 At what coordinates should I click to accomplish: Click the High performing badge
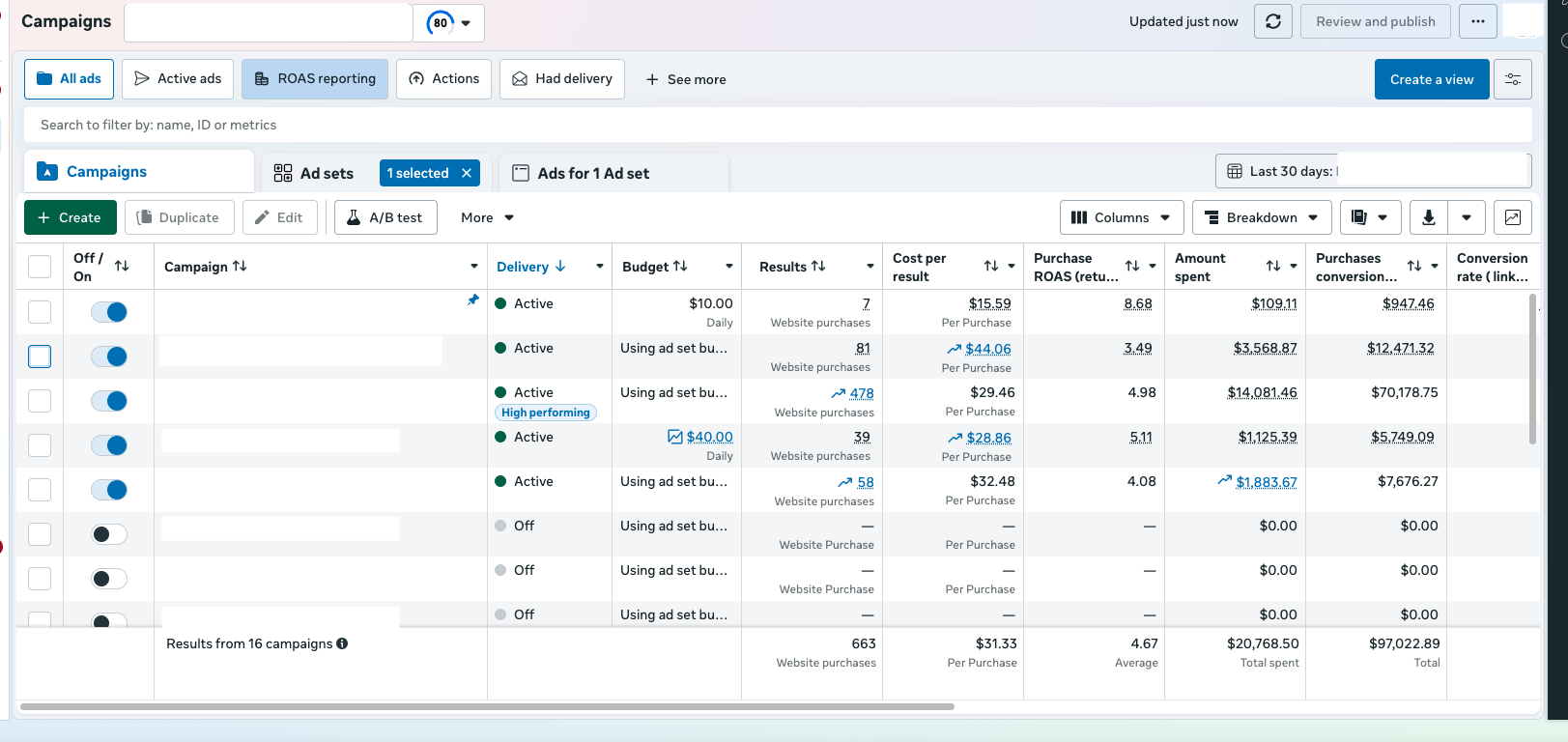[546, 413]
